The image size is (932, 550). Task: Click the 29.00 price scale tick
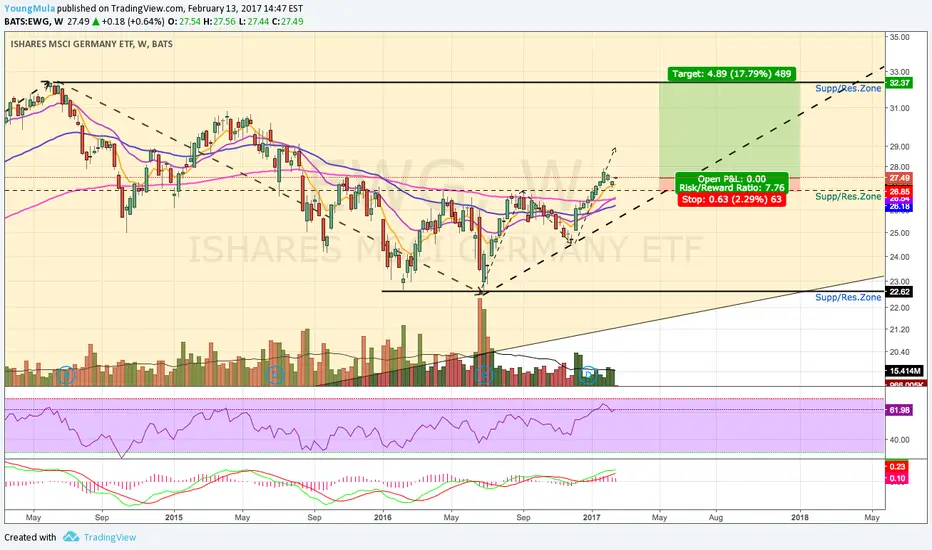(x=899, y=147)
